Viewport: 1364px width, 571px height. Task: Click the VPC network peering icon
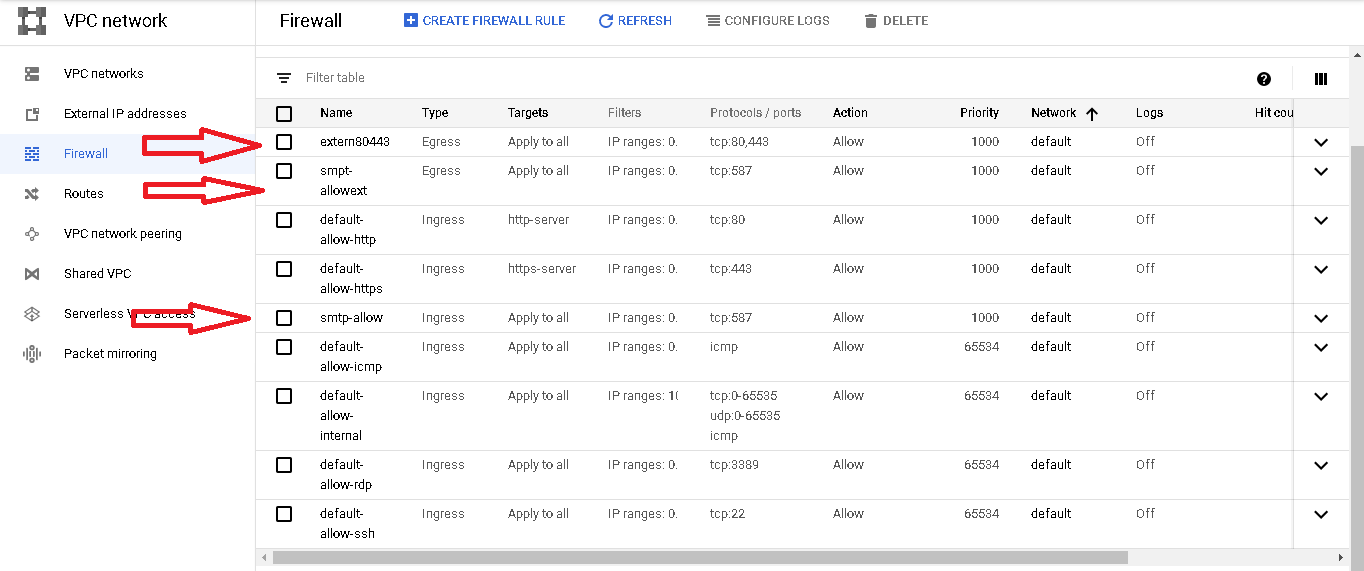32,234
